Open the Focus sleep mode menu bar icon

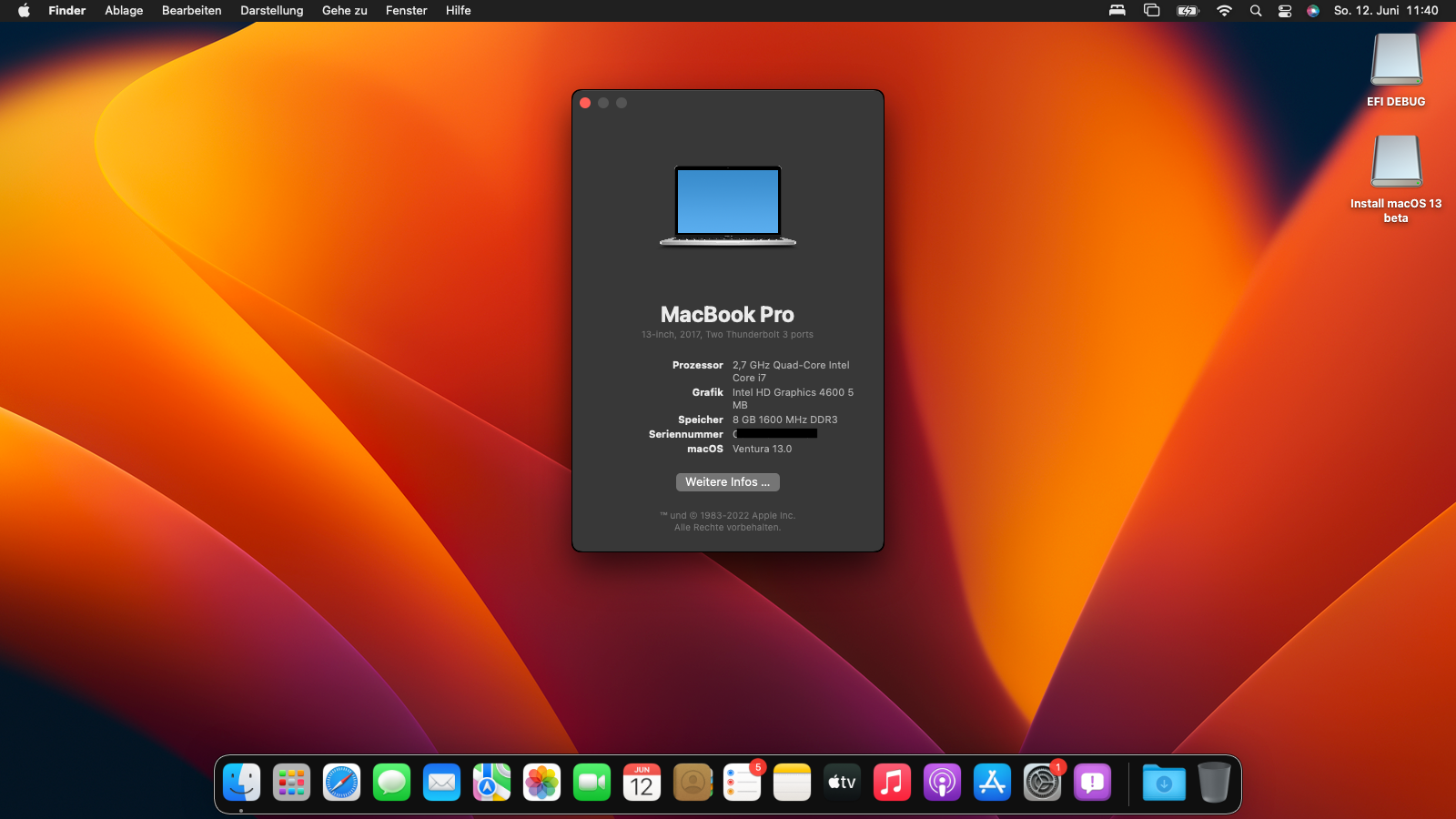[x=1117, y=11]
